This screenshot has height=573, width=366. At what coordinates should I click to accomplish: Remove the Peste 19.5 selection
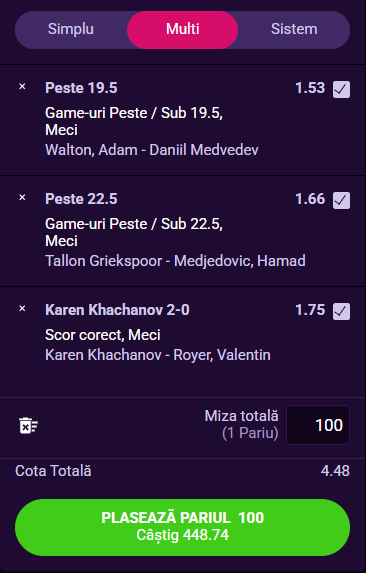22,87
